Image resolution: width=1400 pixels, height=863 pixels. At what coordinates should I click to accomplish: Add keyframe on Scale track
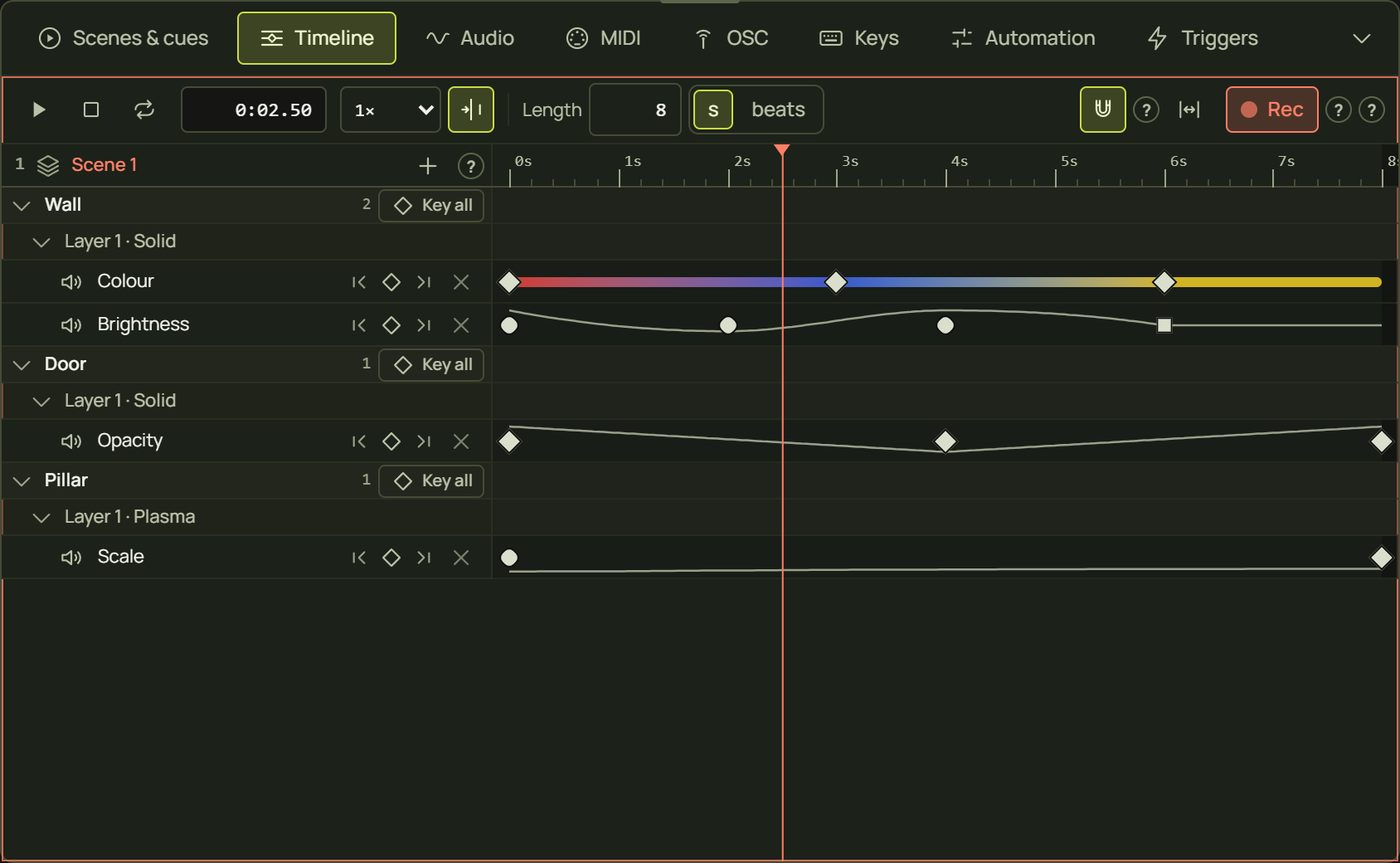pos(391,557)
